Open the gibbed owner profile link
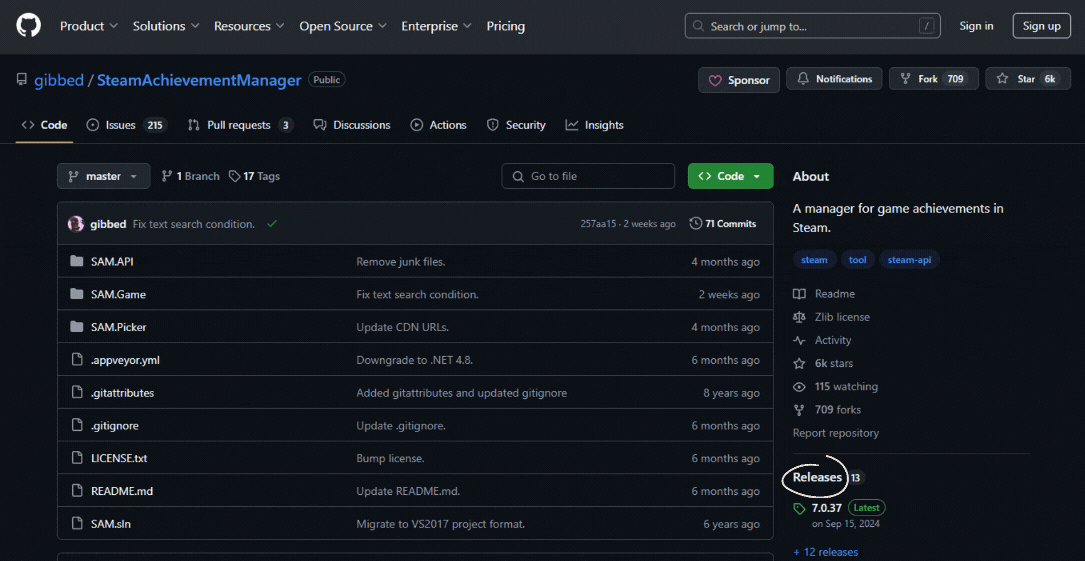This screenshot has height=561, width=1085. coord(60,80)
